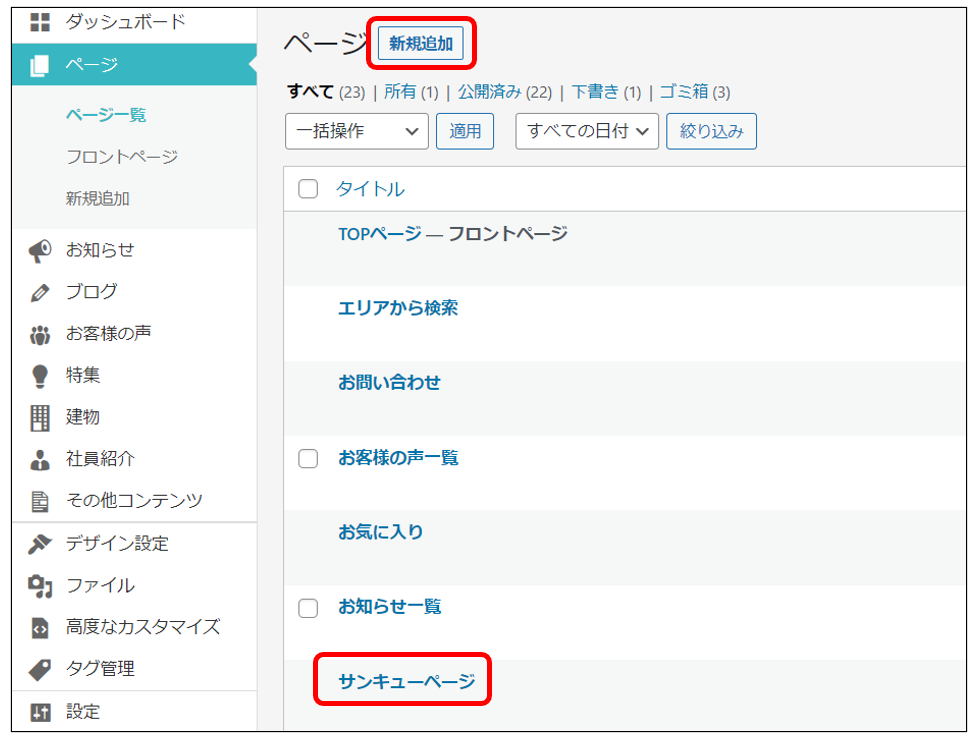Open the 一括操作 bulk actions dropdown
Image resolution: width=977 pixels, height=745 pixels.
pos(356,131)
